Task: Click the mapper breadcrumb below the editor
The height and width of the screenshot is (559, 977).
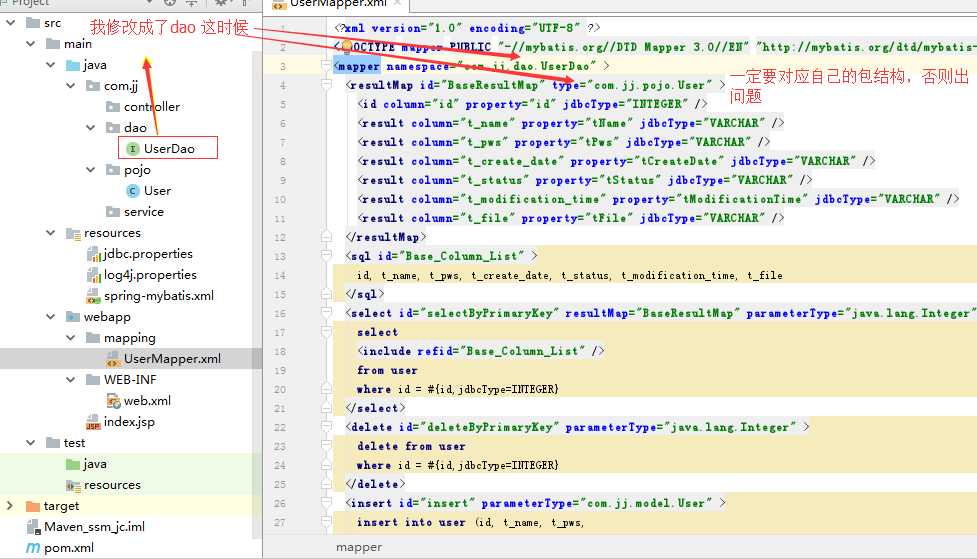Action: click(x=359, y=547)
